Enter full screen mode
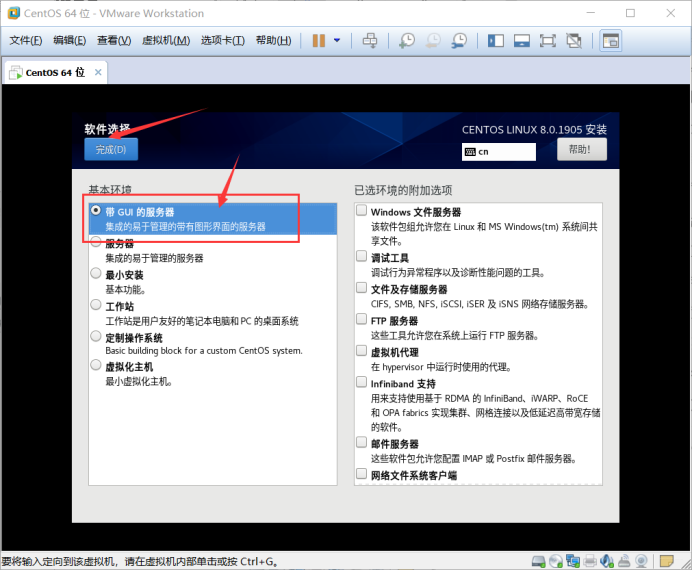Viewport: 692px width, 570px height. (548, 41)
